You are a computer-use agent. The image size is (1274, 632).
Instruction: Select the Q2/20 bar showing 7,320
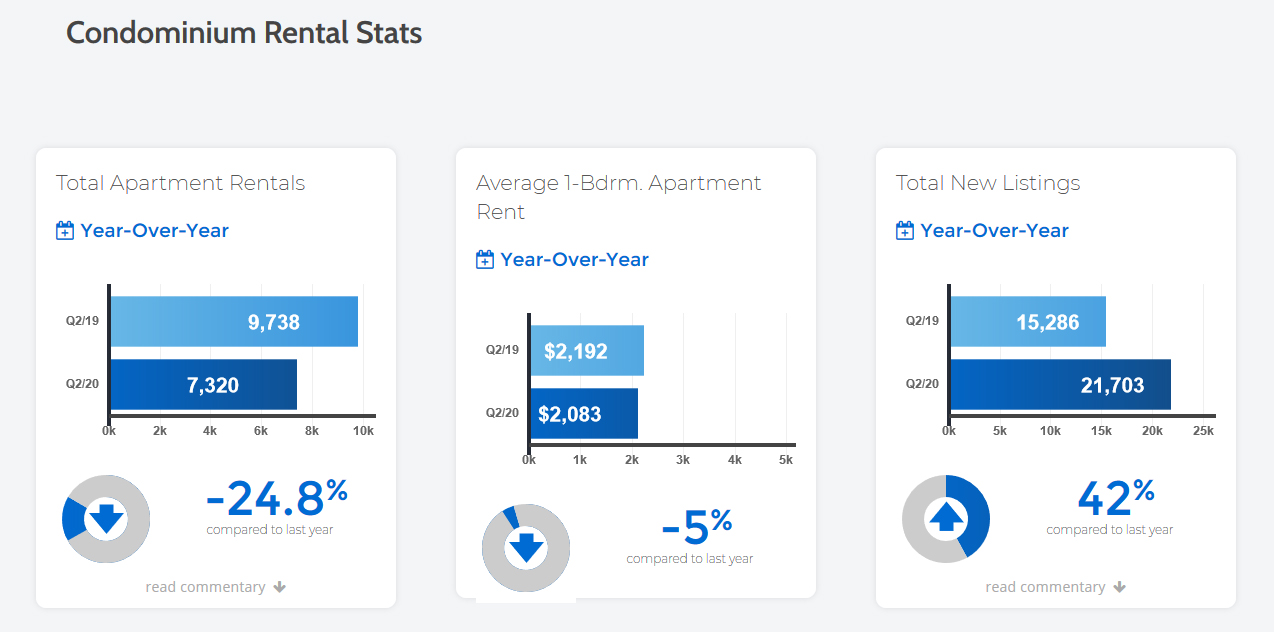coord(204,385)
